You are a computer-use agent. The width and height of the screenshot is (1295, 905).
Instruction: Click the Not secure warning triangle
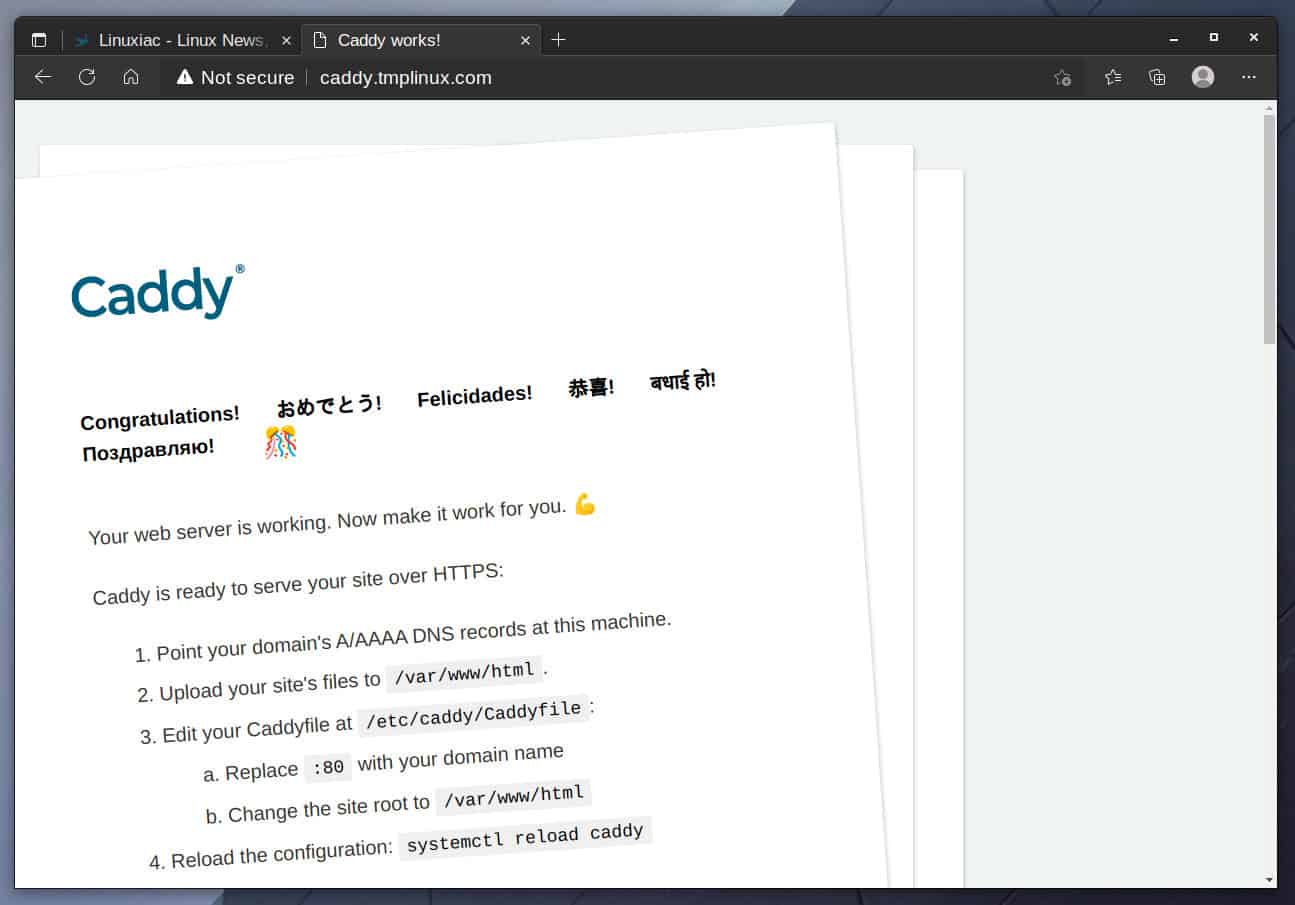(185, 77)
